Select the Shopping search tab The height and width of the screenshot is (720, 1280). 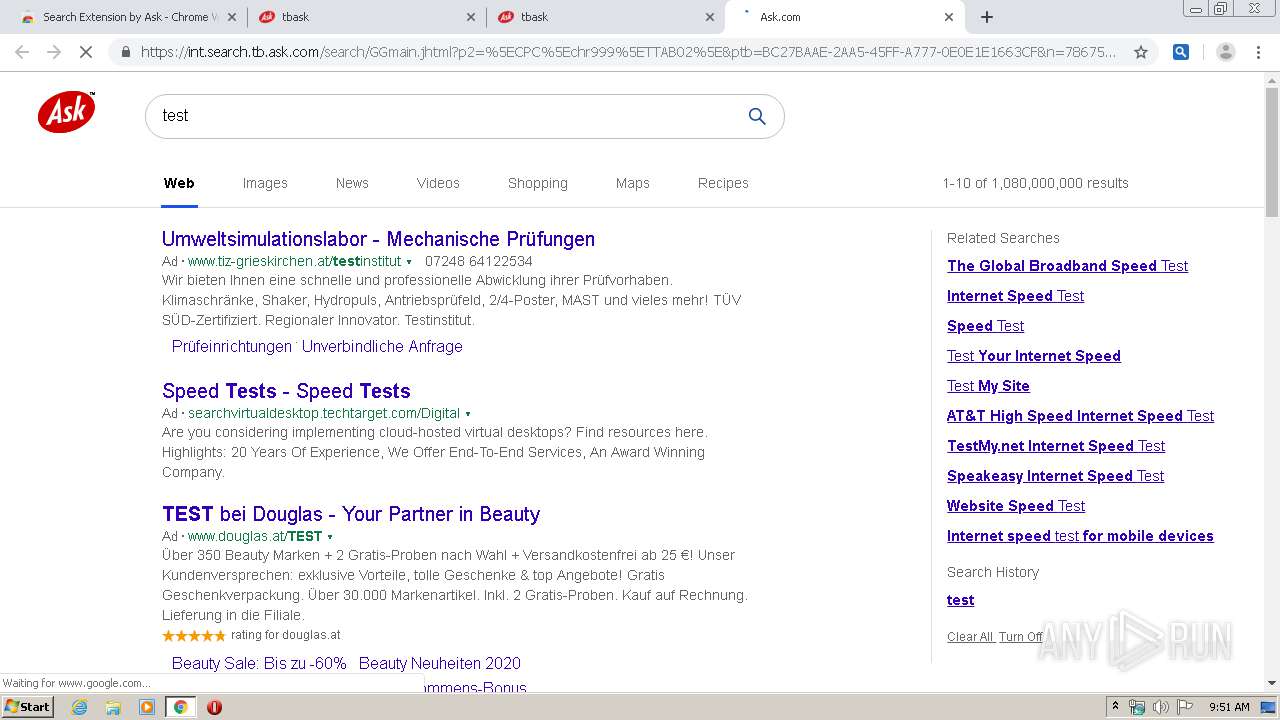(x=538, y=183)
